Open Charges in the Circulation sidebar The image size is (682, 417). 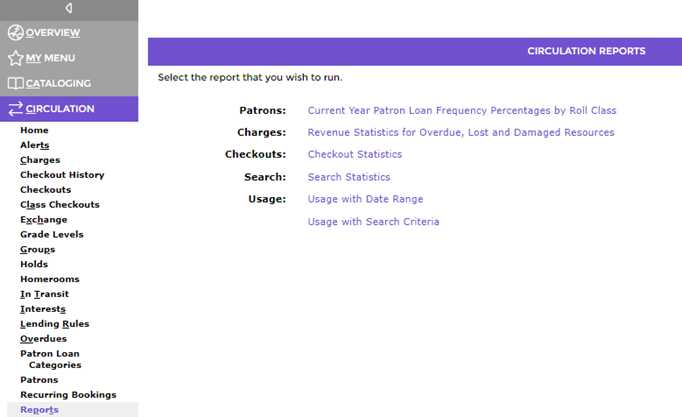pos(40,160)
